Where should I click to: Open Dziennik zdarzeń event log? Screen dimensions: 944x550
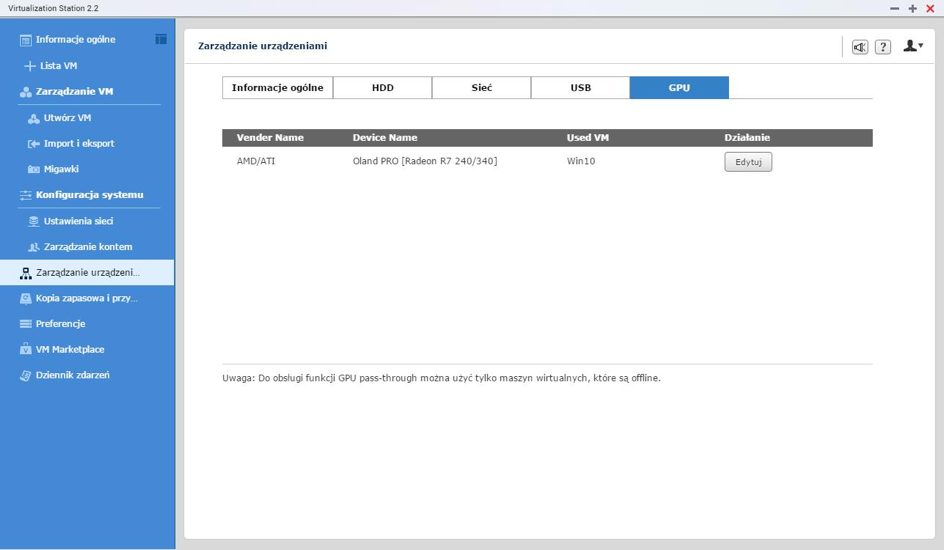pos(72,376)
